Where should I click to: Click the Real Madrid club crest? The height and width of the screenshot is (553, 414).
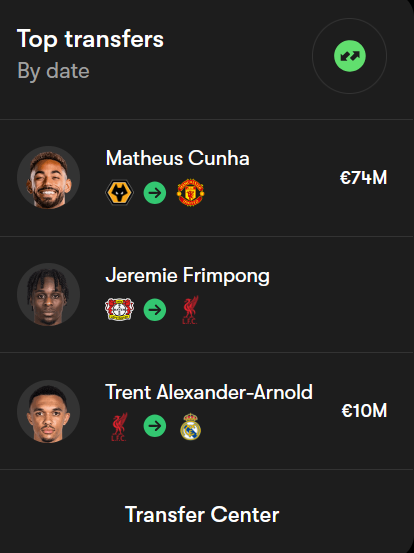pos(190,426)
